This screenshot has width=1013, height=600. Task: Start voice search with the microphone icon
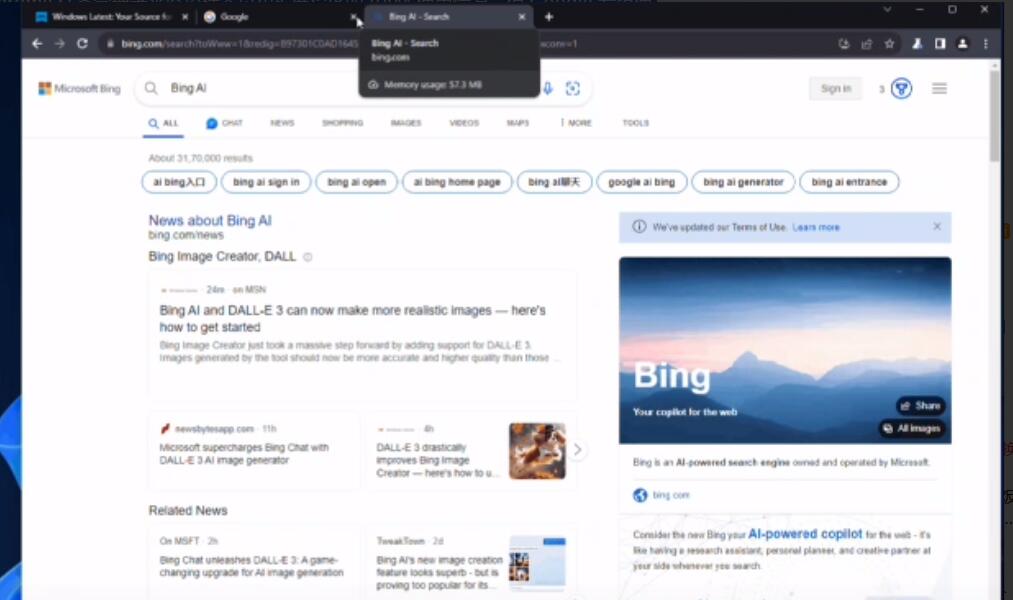(548, 88)
